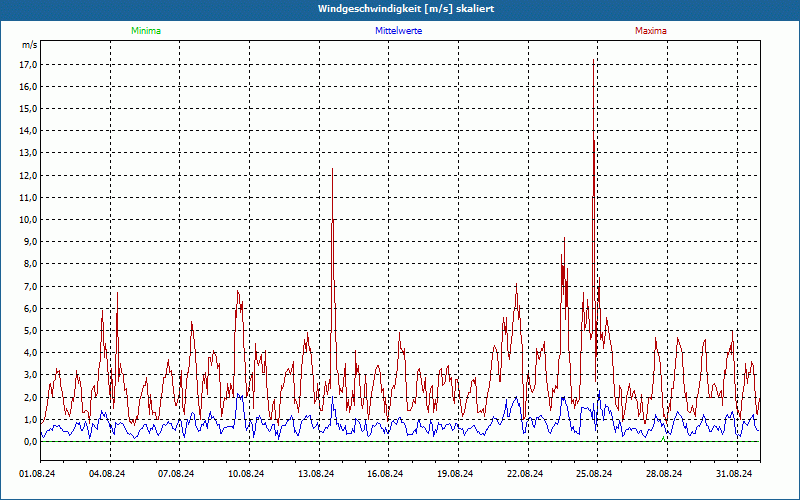Click the 28.08.24 date label

[664, 474]
